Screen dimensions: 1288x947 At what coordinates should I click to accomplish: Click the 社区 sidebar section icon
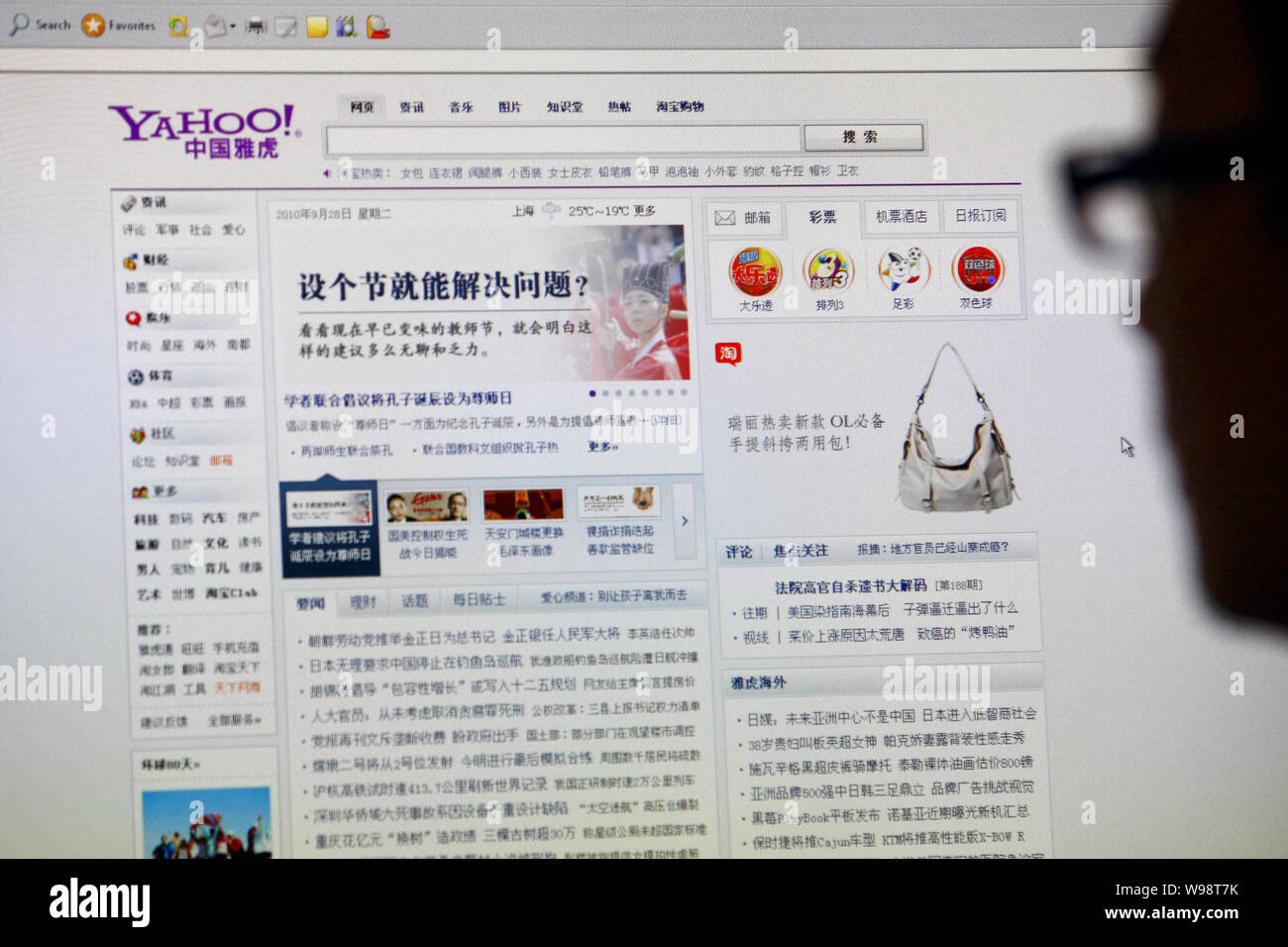[138, 435]
